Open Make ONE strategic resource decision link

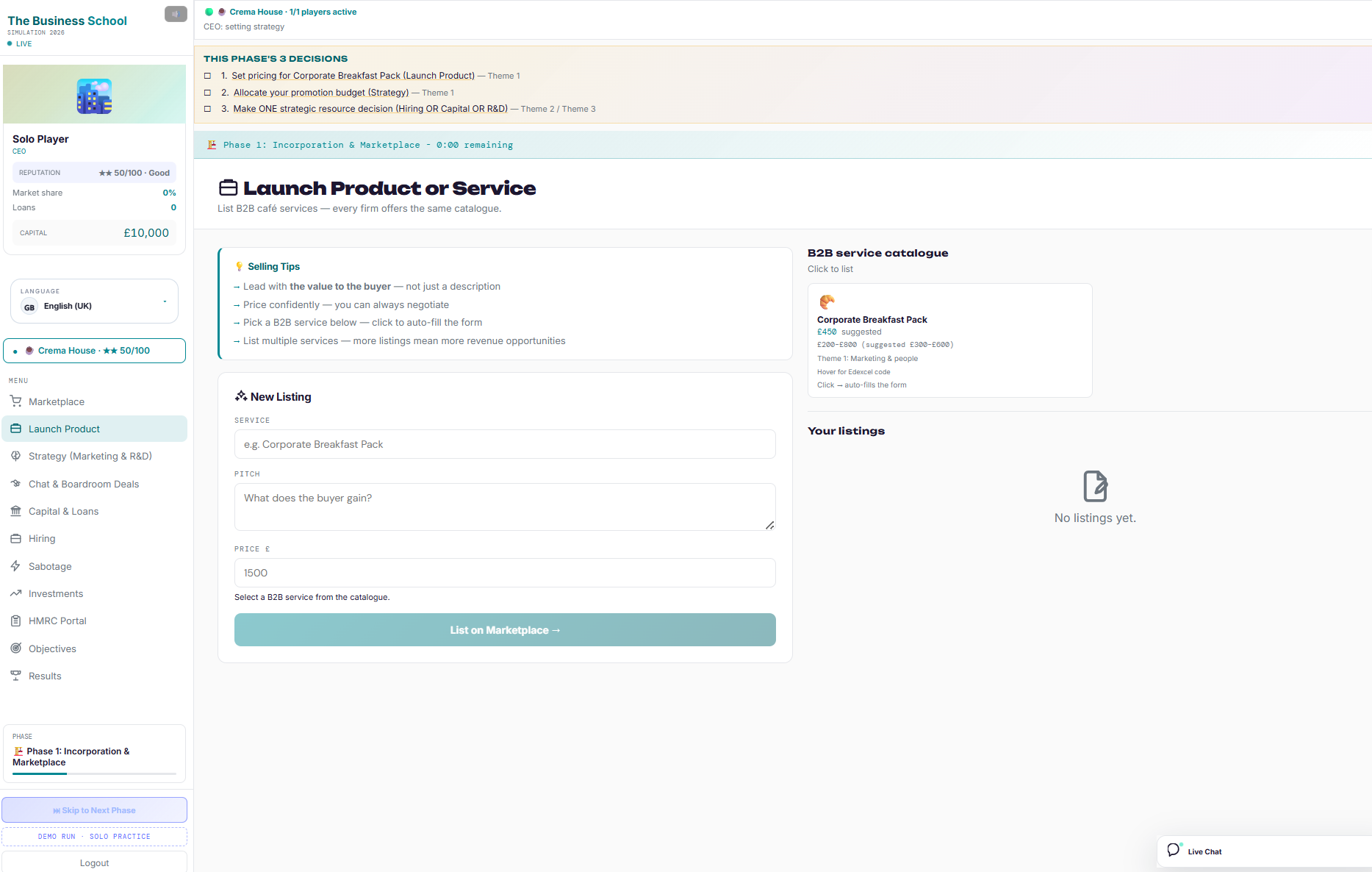[x=370, y=109]
